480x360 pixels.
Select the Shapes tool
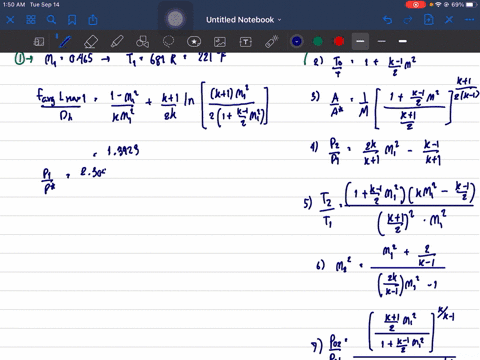tap(143, 42)
